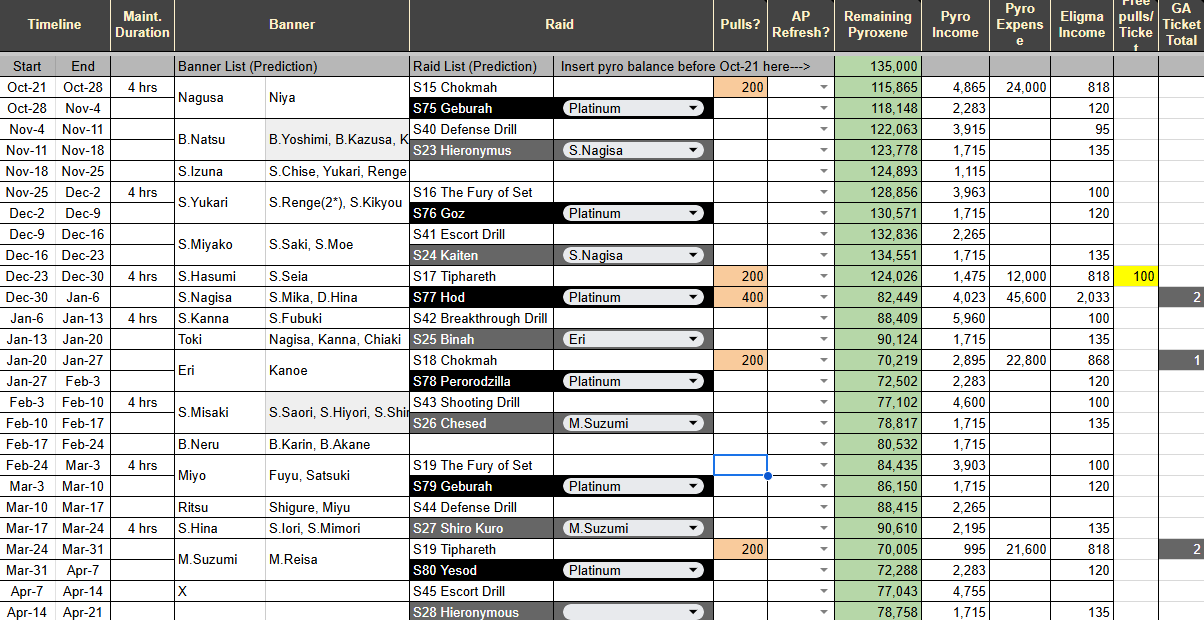
Task: Open AP Refresh dropdown arrow in S45 Escort Drill row
Action: [x=824, y=591]
